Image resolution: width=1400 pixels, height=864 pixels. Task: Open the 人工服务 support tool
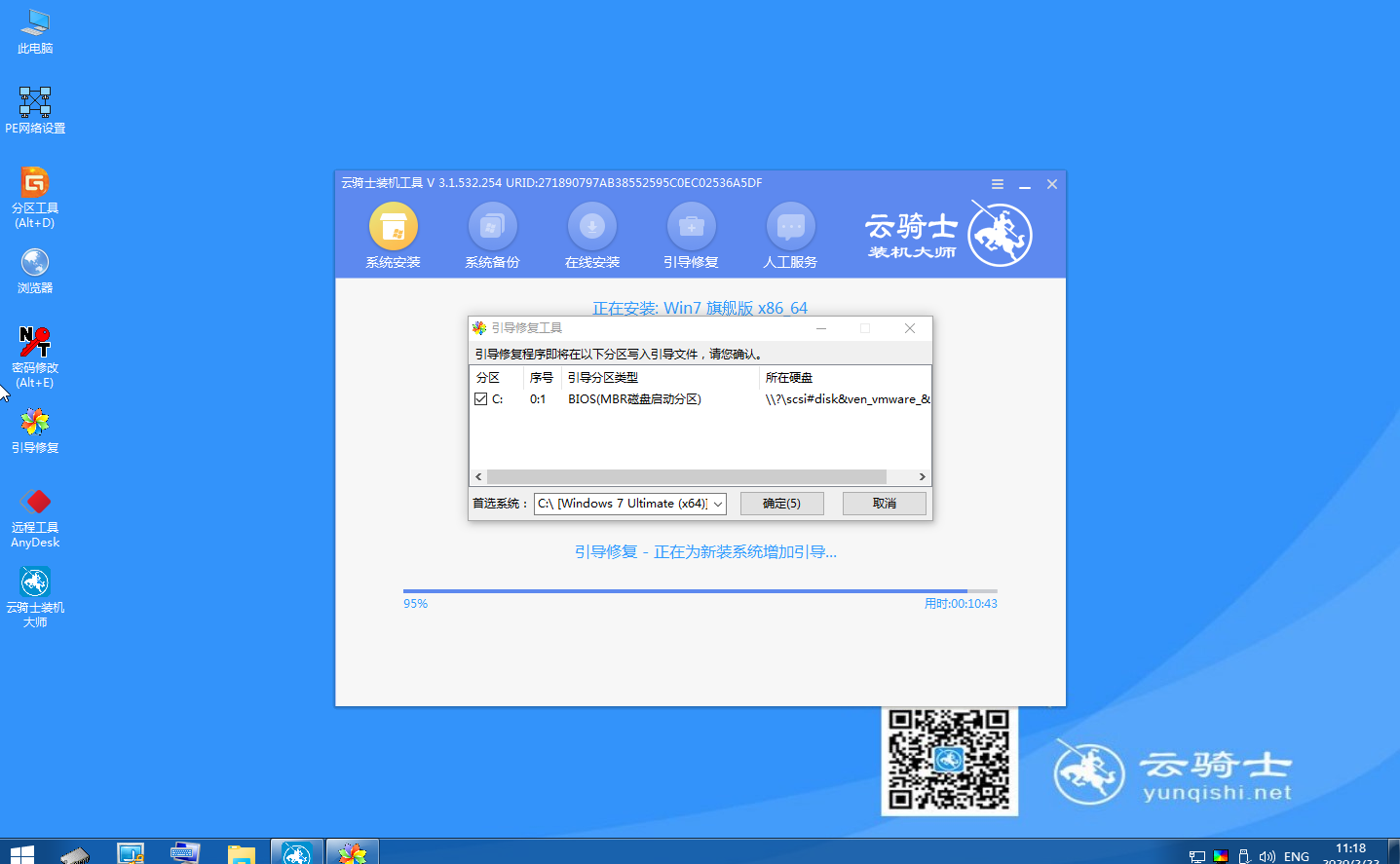click(x=790, y=234)
